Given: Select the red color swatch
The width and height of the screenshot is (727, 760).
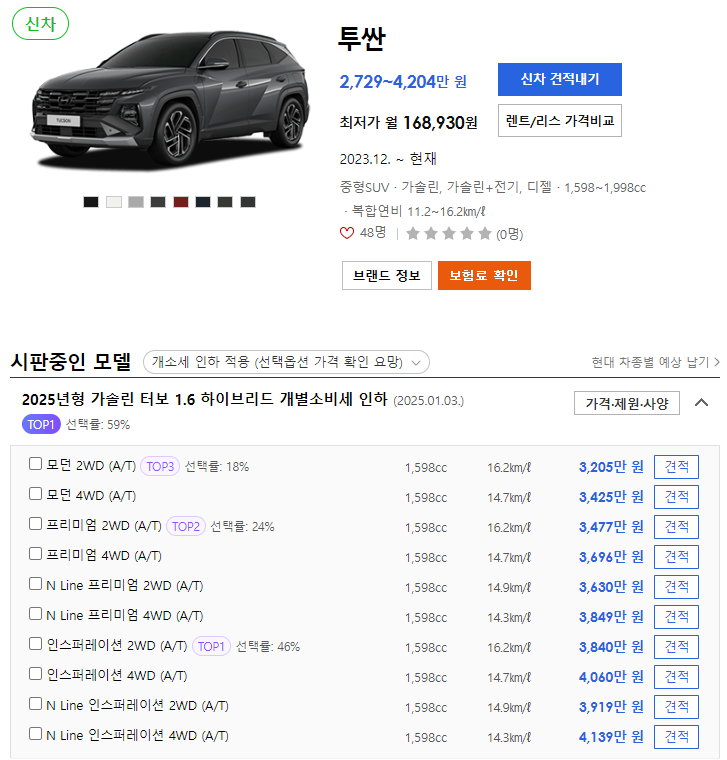Looking at the screenshot, I should 181,202.
